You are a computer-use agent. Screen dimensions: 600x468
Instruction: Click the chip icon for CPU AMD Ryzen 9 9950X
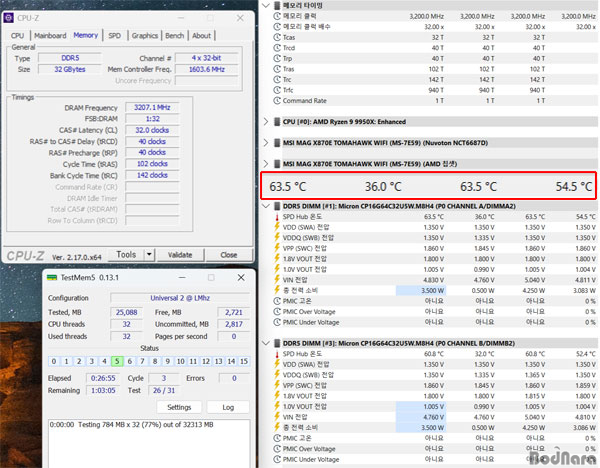(x=275, y=121)
